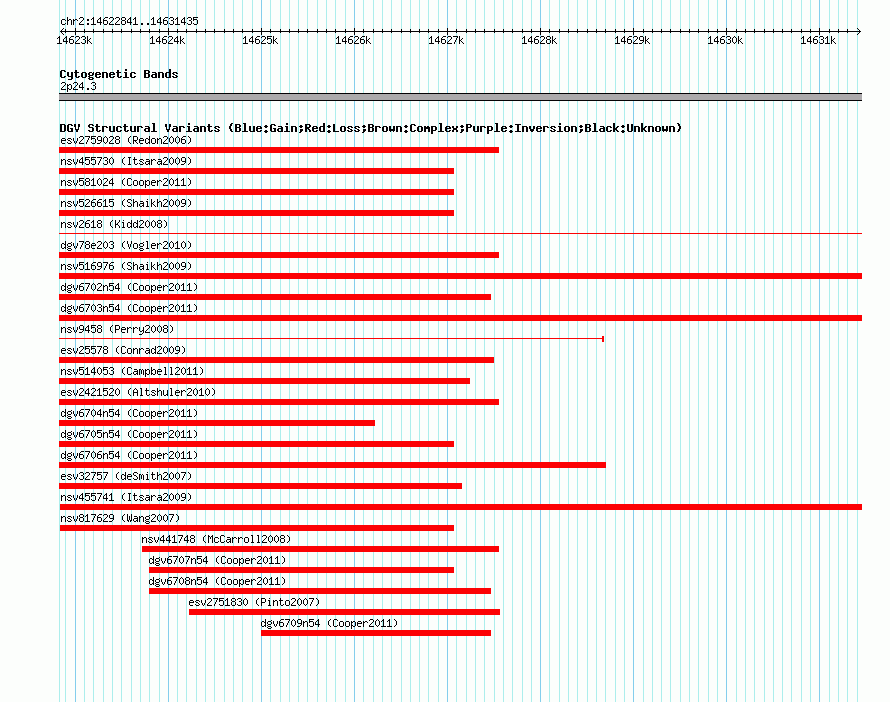Screen dimensions: 890x702
Task: Open dgv6704n54 (Cooper2011) variant
Action: pyautogui.click(x=129, y=413)
